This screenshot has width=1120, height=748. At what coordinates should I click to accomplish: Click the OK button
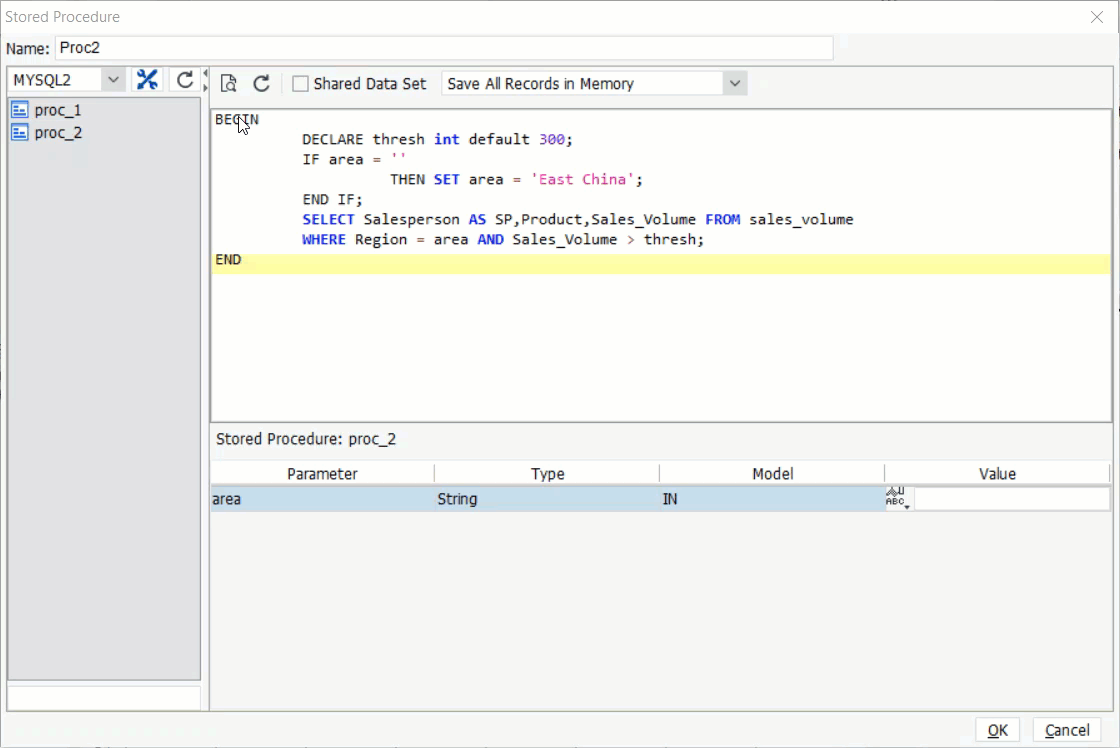tap(997, 730)
